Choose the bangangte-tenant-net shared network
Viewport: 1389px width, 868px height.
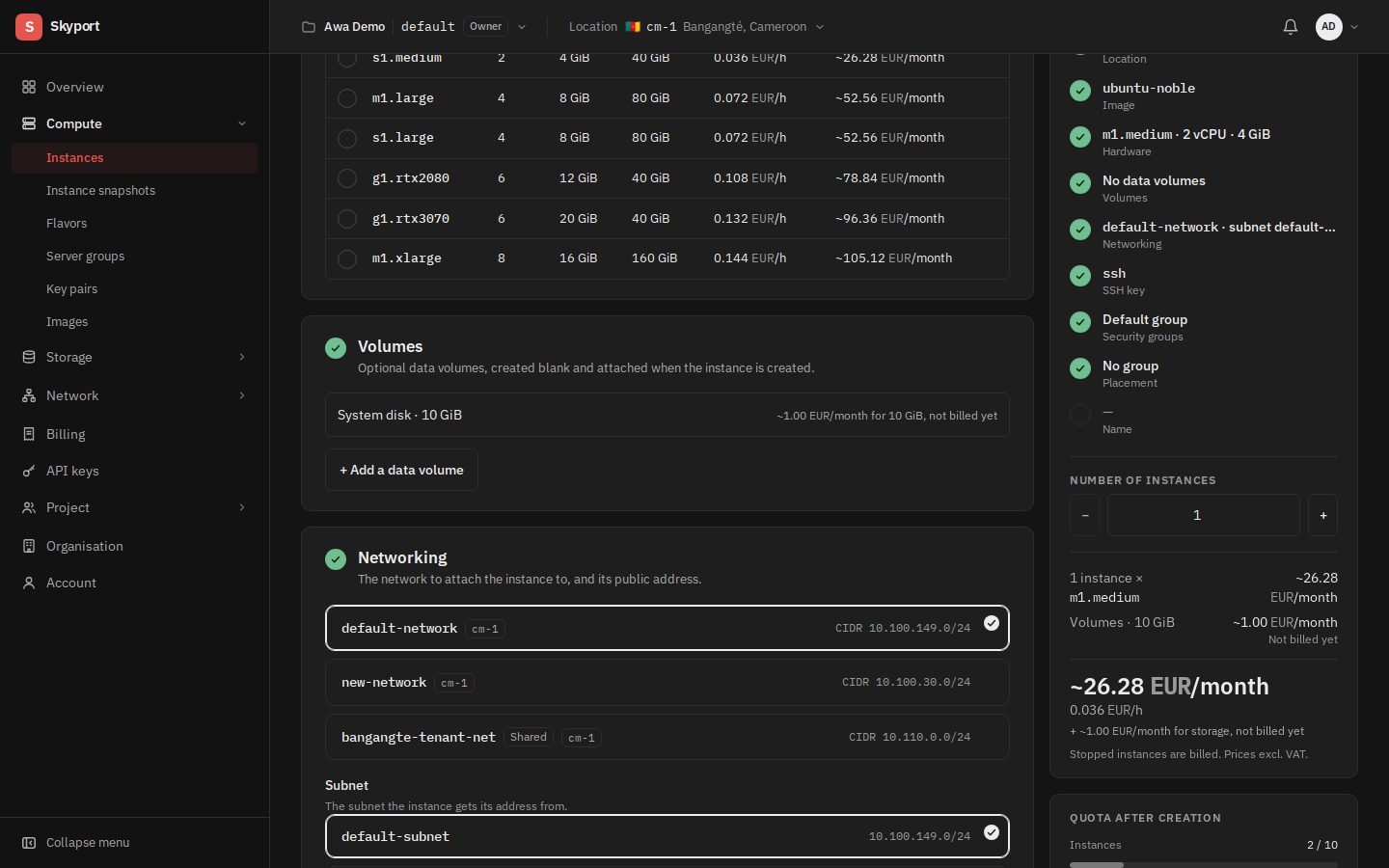tap(667, 737)
